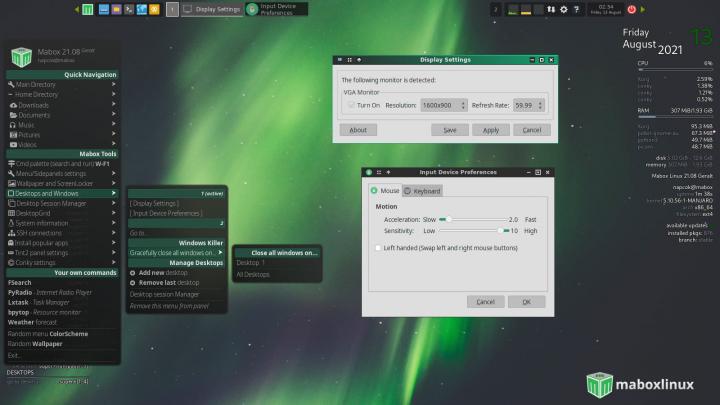720x405 pixels.
Task: Switch to workspace 2 in the top panel
Action: click(495, 9)
